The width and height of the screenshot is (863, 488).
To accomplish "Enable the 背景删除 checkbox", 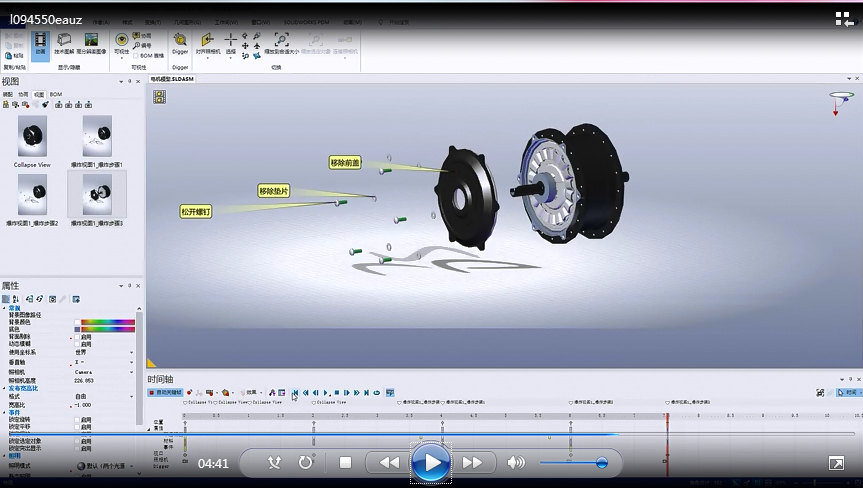I will point(79,337).
